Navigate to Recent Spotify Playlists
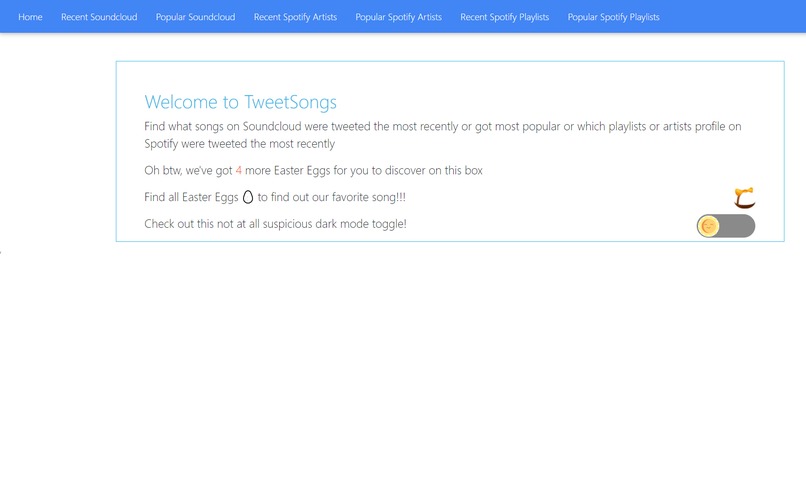 [x=504, y=17]
